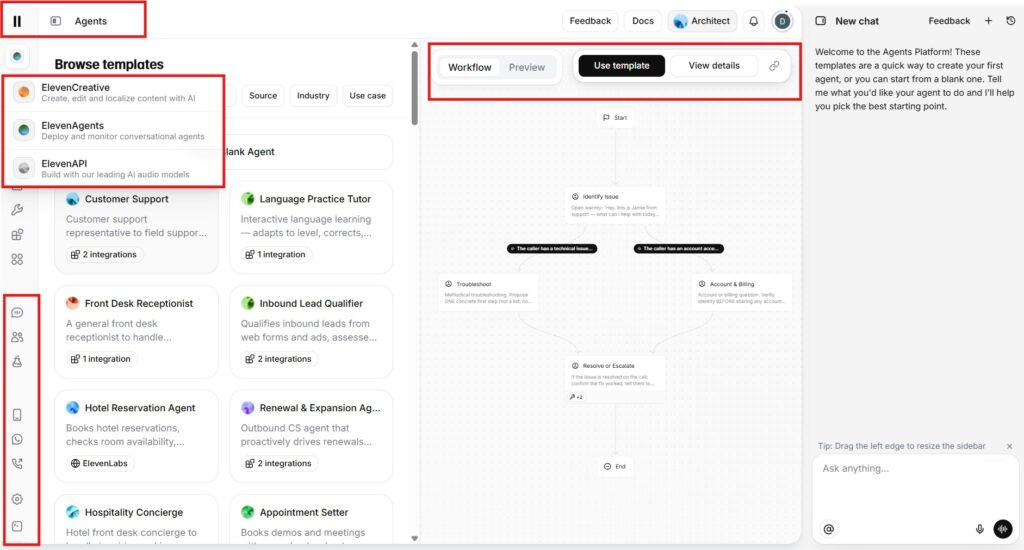Click the '2 integrations' tag on Customer Support
1024x550 pixels.
pos(104,255)
